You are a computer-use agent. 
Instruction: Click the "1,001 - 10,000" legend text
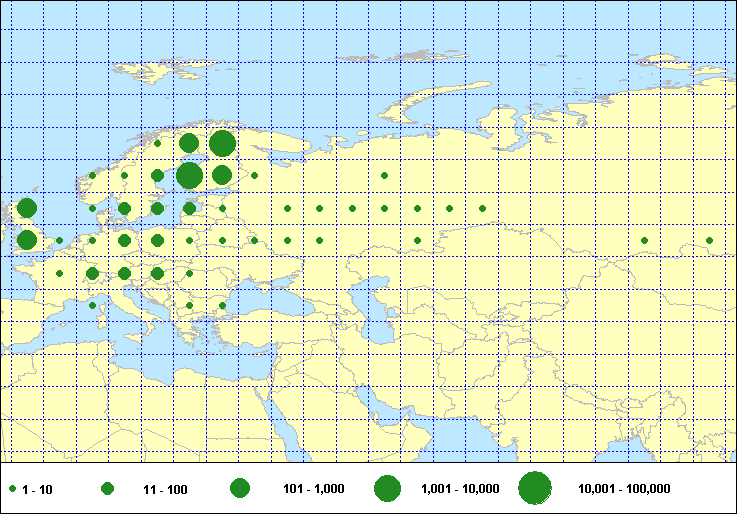(x=455, y=489)
